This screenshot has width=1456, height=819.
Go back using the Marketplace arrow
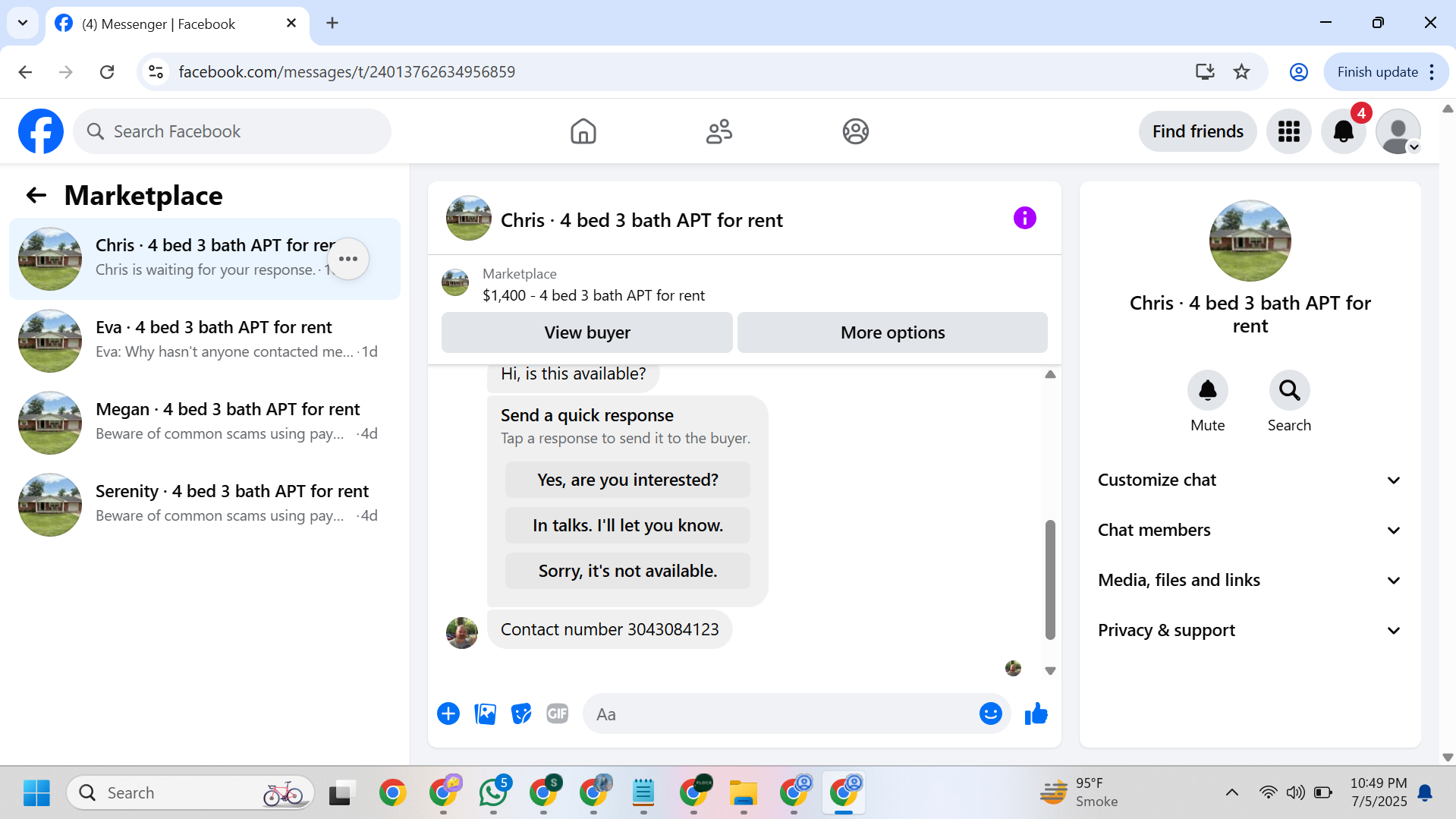point(36,196)
